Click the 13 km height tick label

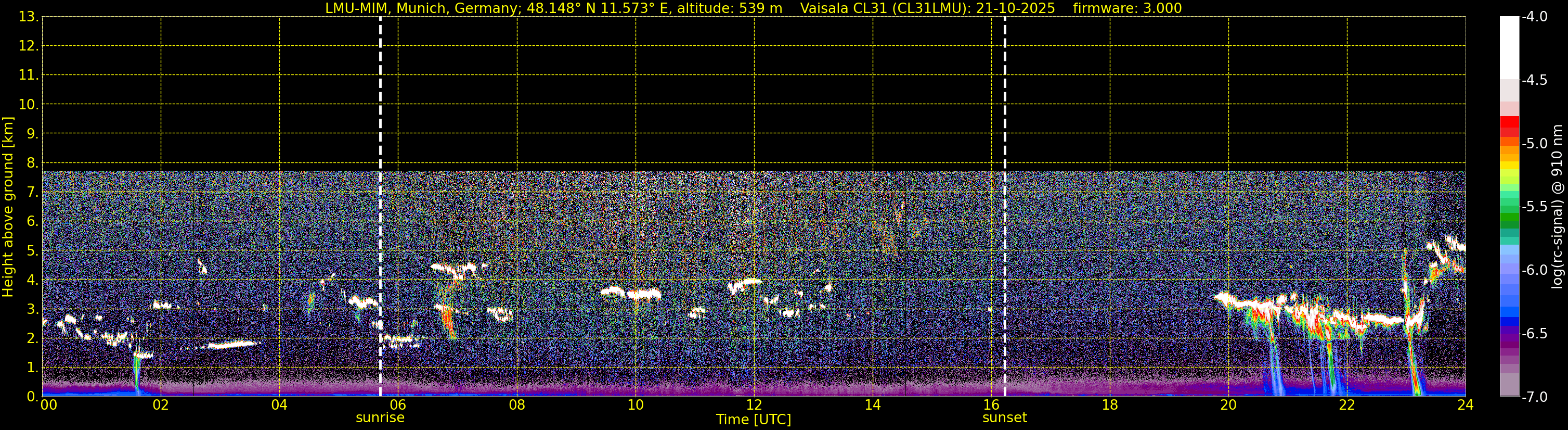tap(28, 17)
